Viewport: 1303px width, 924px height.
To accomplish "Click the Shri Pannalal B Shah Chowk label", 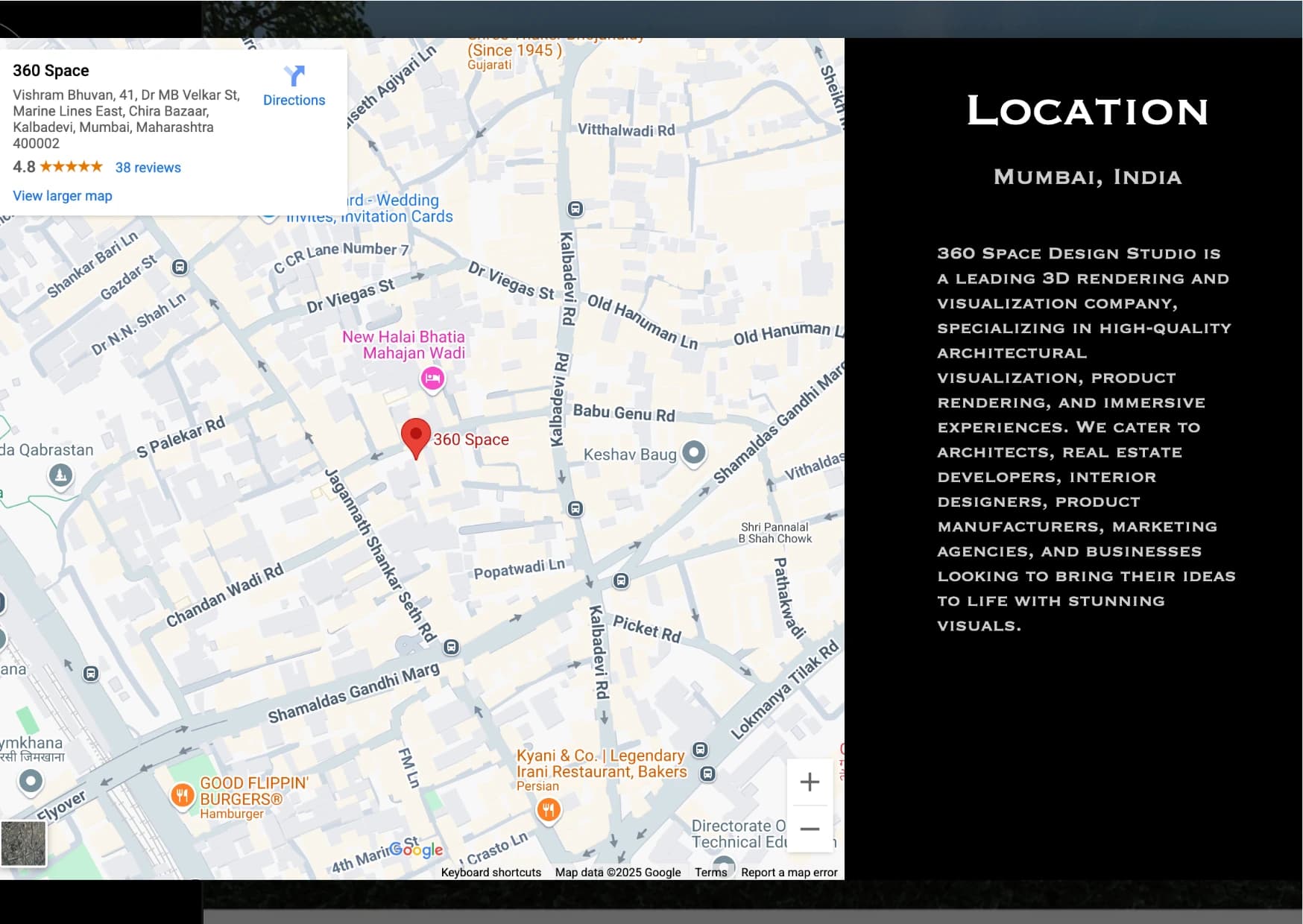I will pos(775,533).
